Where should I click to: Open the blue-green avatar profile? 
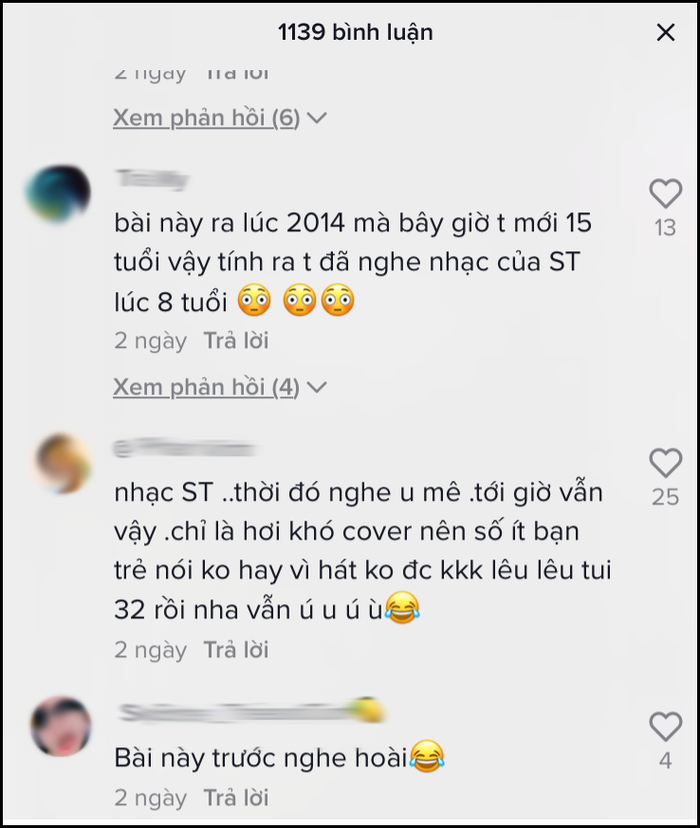(58, 193)
